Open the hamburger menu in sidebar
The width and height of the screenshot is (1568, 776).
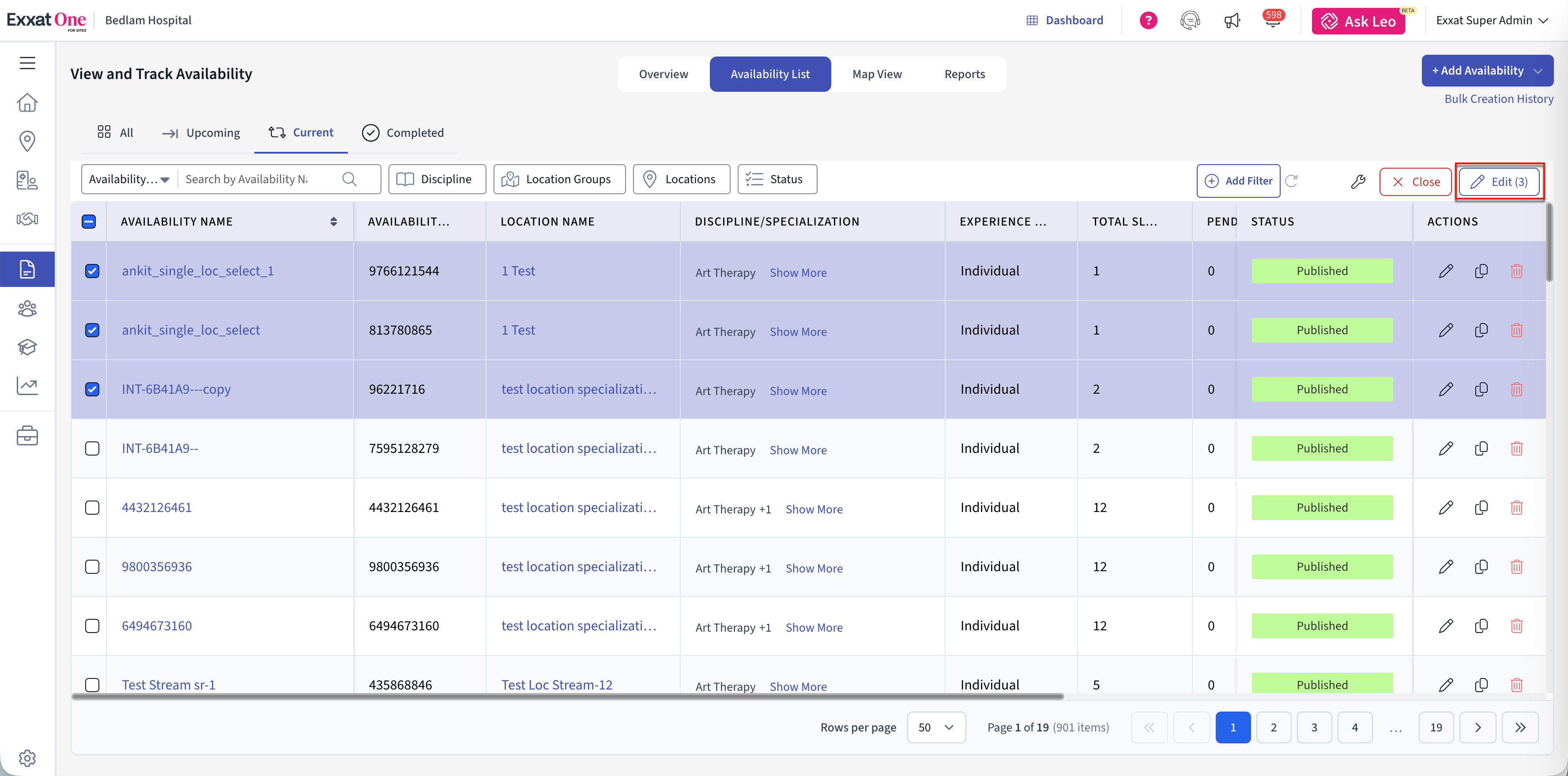click(27, 63)
